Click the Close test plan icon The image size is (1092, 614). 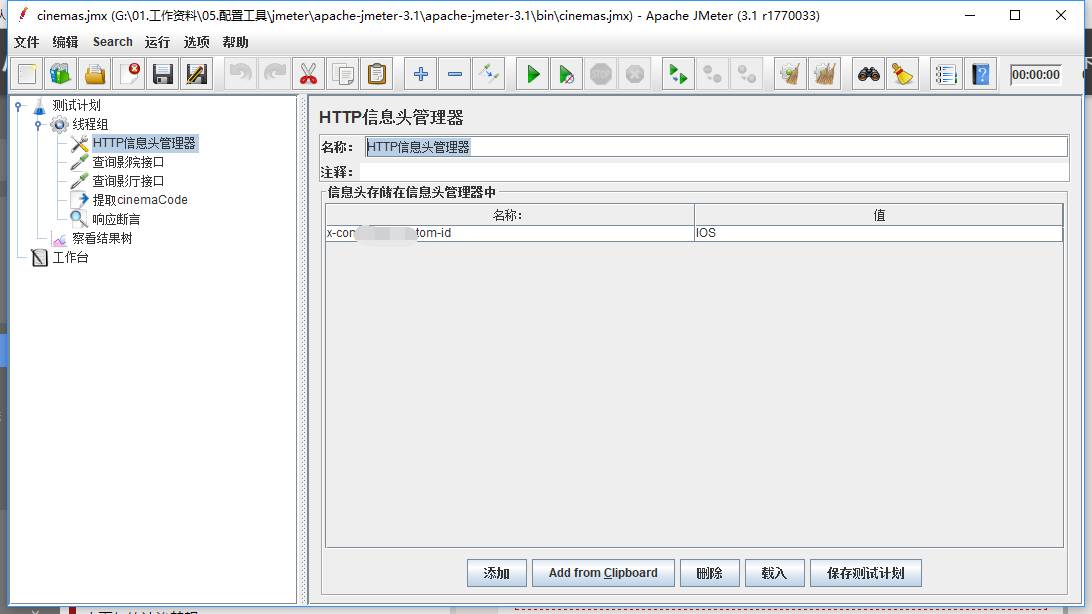130,74
